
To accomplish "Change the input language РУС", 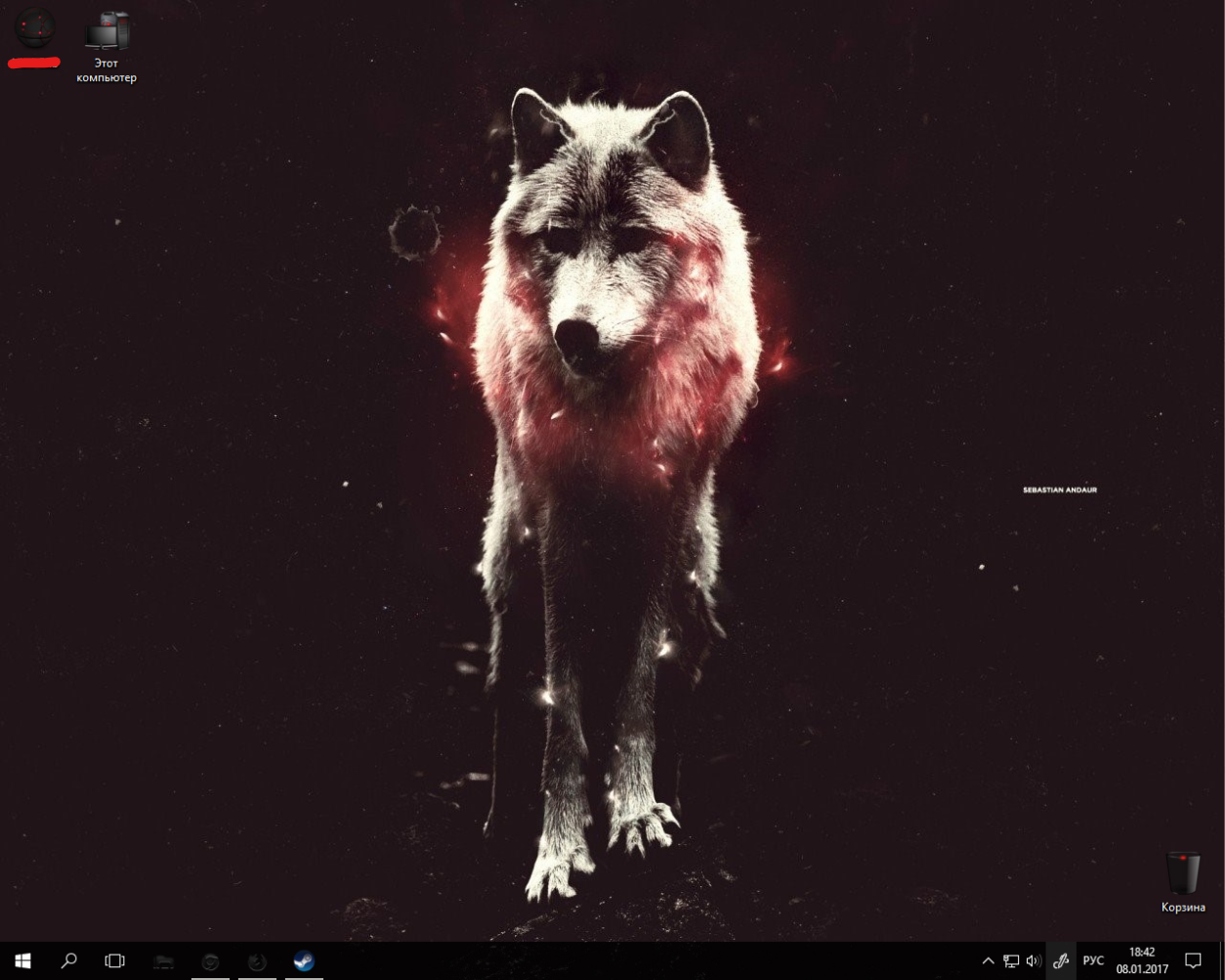I will click(1093, 961).
